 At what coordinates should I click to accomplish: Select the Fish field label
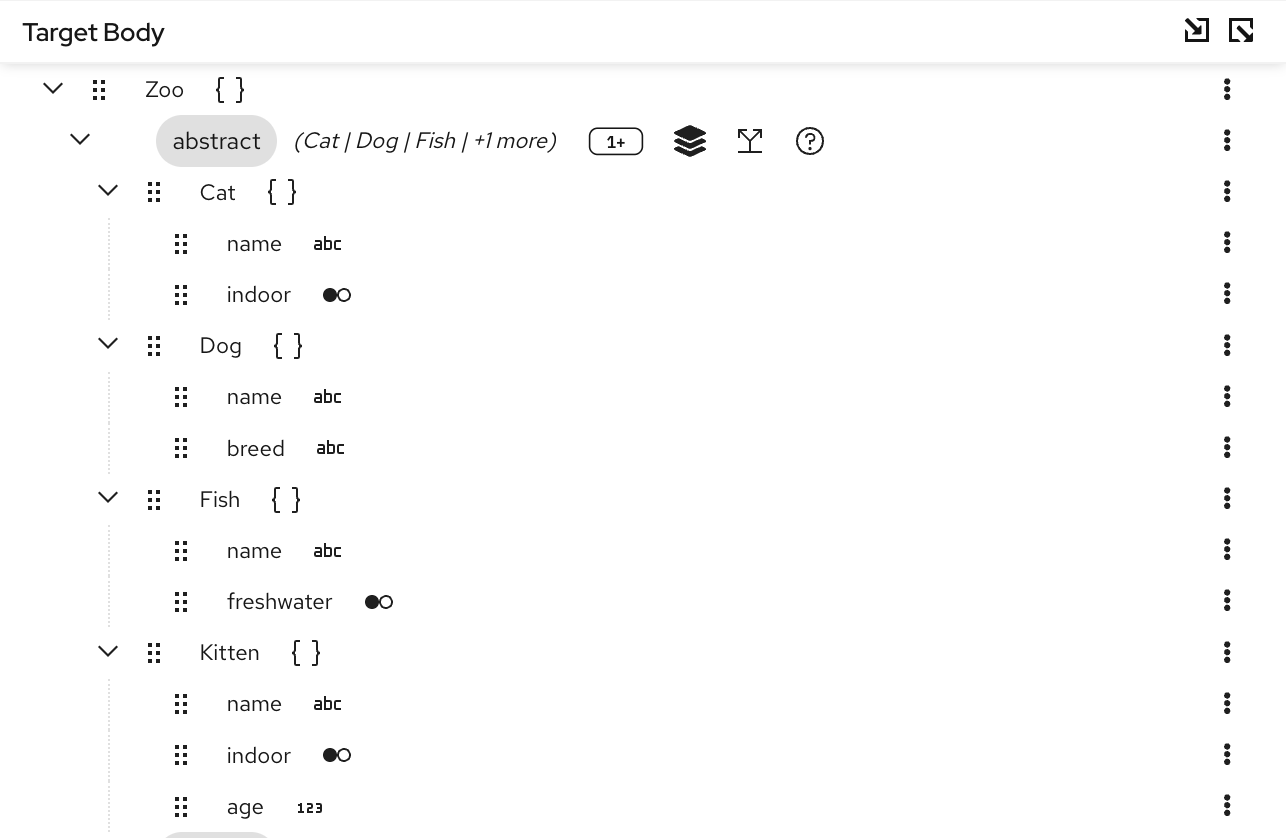(x=220, y=499)
